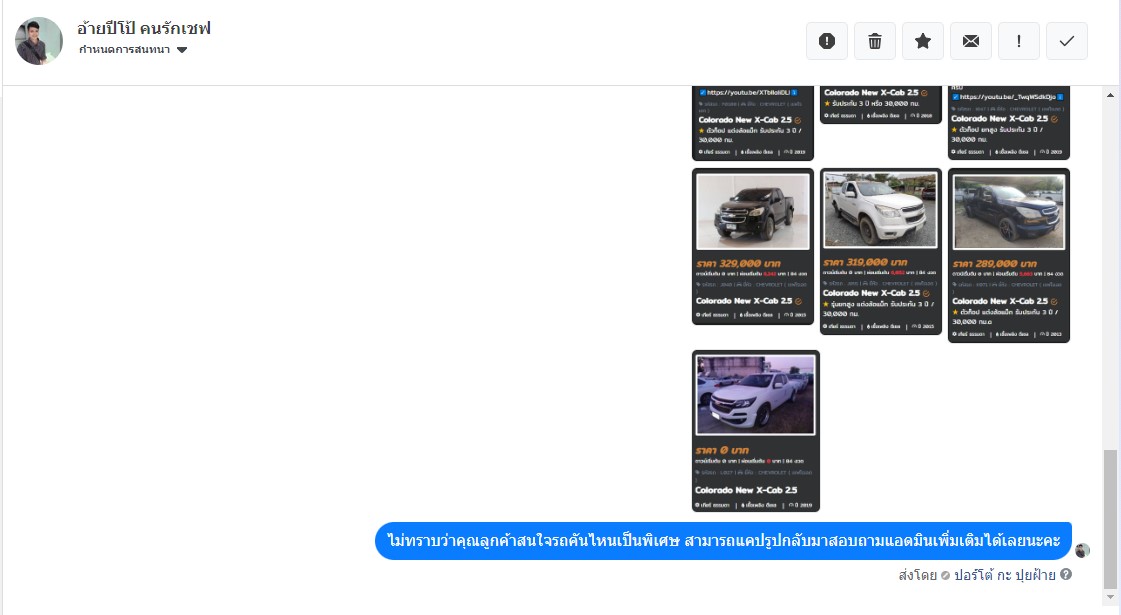Click the blue message bubble asking which car interests the customer

[x=723, y=541]
